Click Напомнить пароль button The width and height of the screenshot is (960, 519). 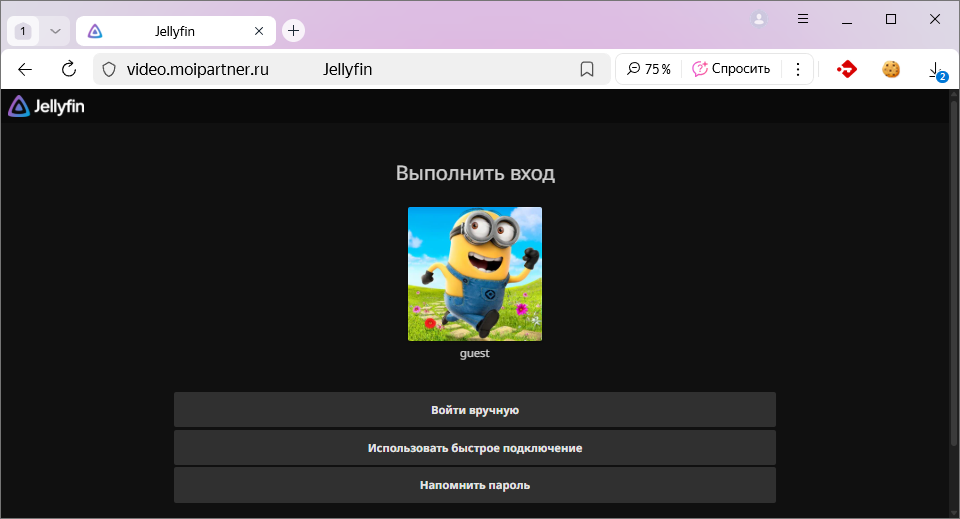pyautogui.click(x=475, y=485)
